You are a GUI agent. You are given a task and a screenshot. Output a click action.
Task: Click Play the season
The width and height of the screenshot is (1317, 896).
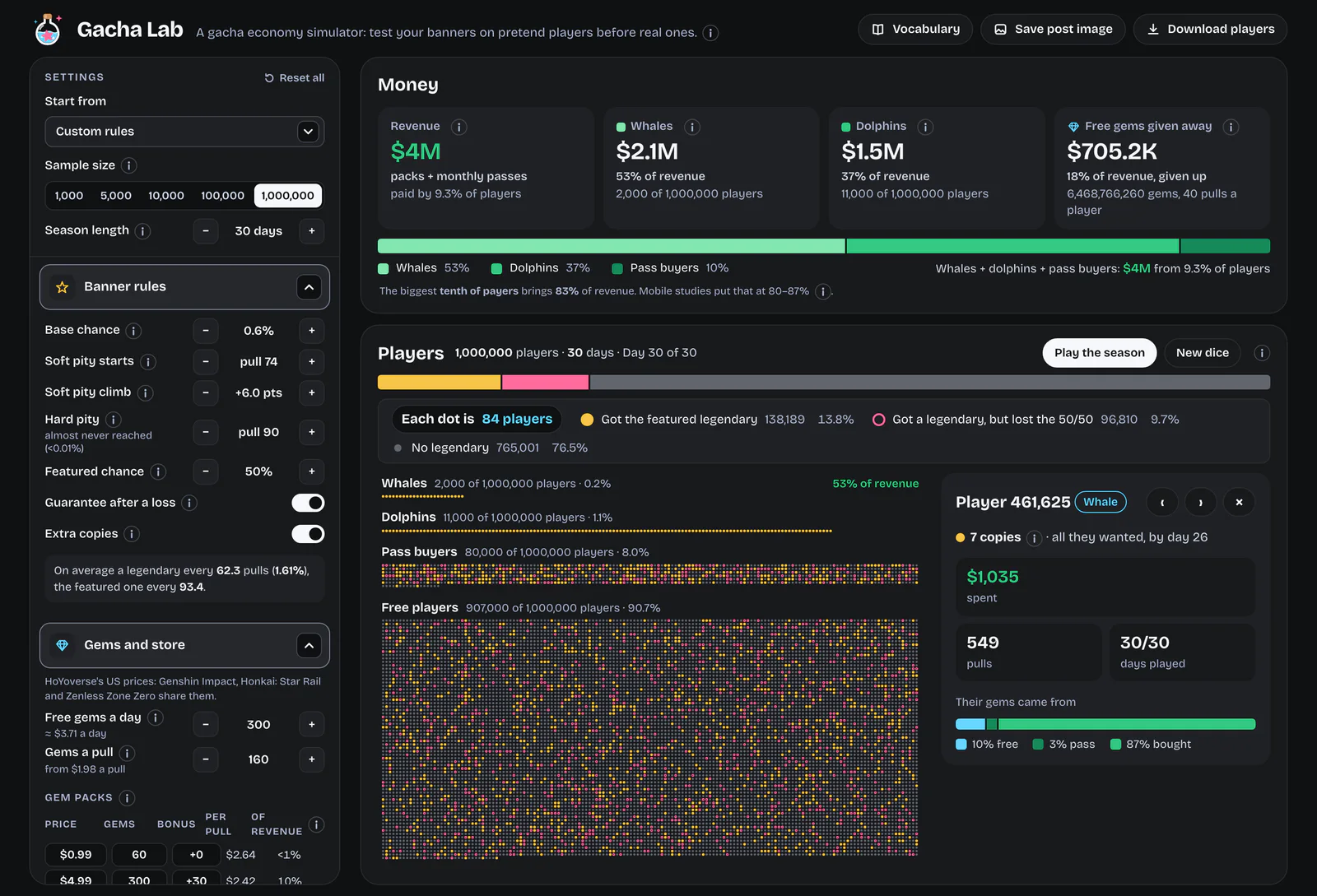1099,353
